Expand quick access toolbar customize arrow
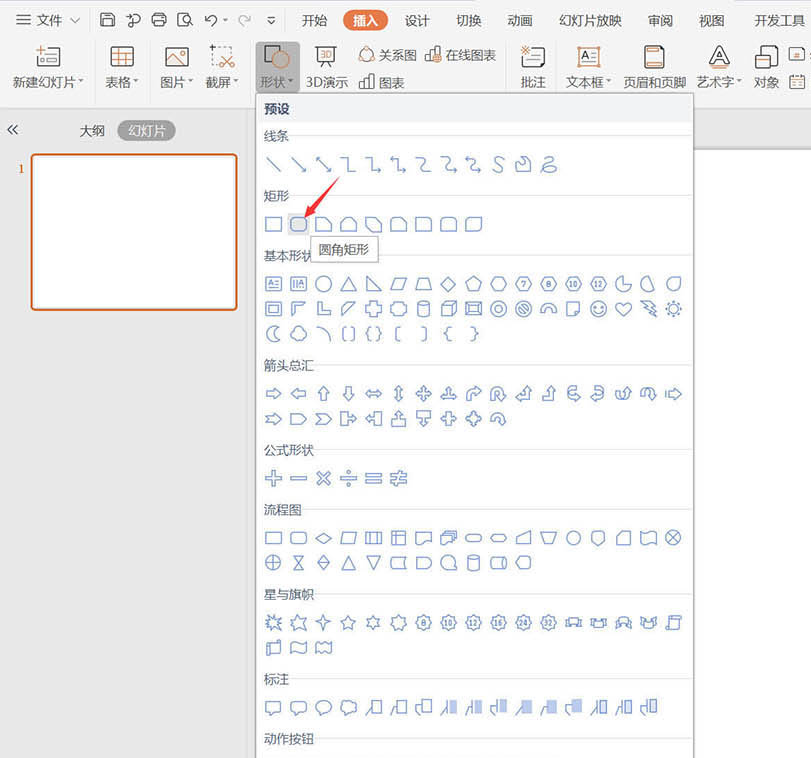The width and height of the screenshot is (811, 758). click(x=271, y=21)
